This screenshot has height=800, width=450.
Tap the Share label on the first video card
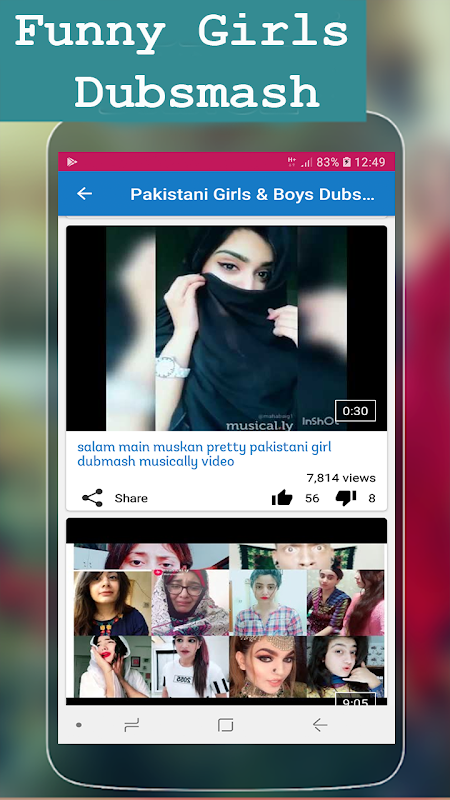131,498
